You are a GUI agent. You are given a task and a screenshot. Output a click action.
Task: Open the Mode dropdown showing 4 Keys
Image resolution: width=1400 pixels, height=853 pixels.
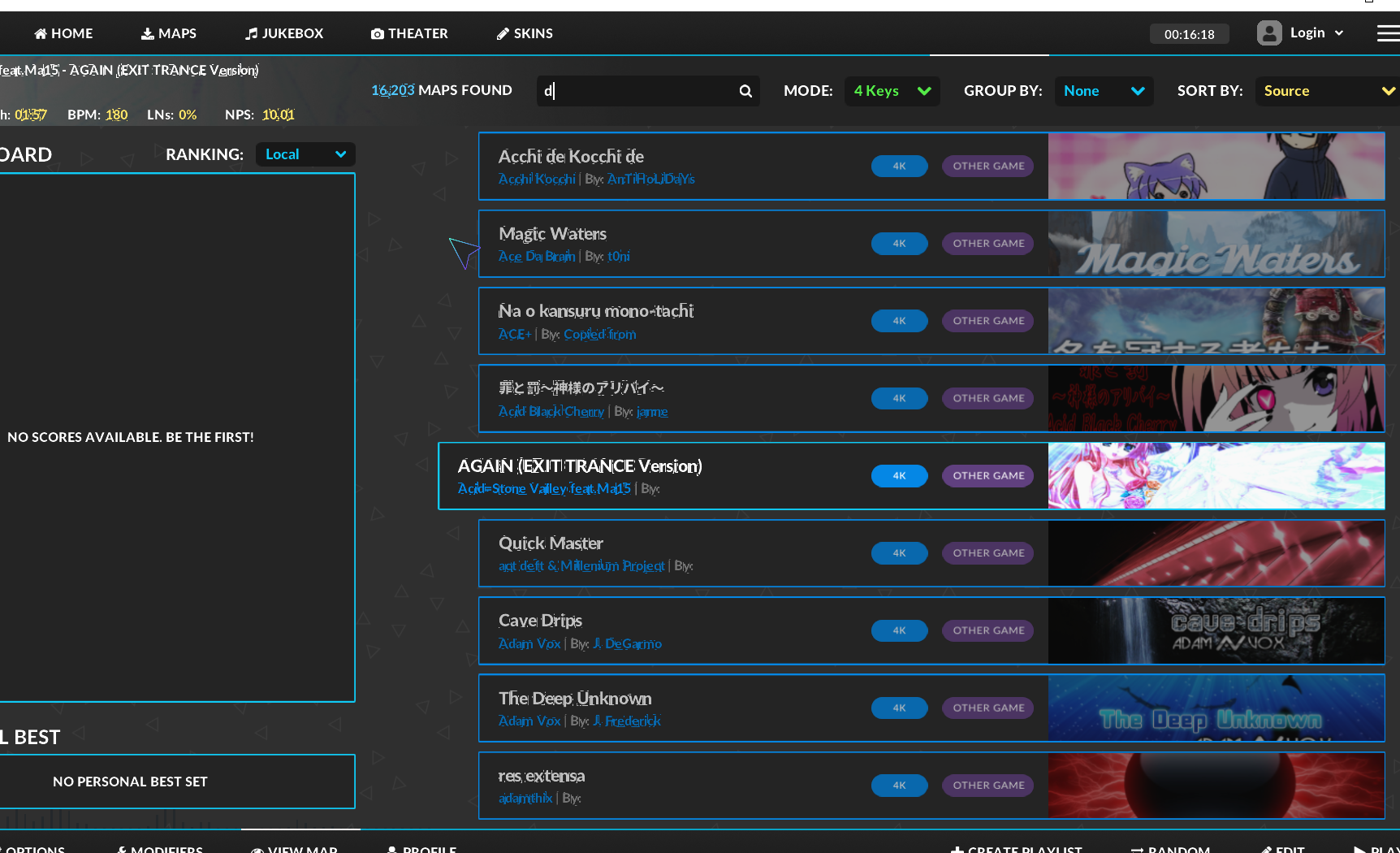tap(892, 91)
